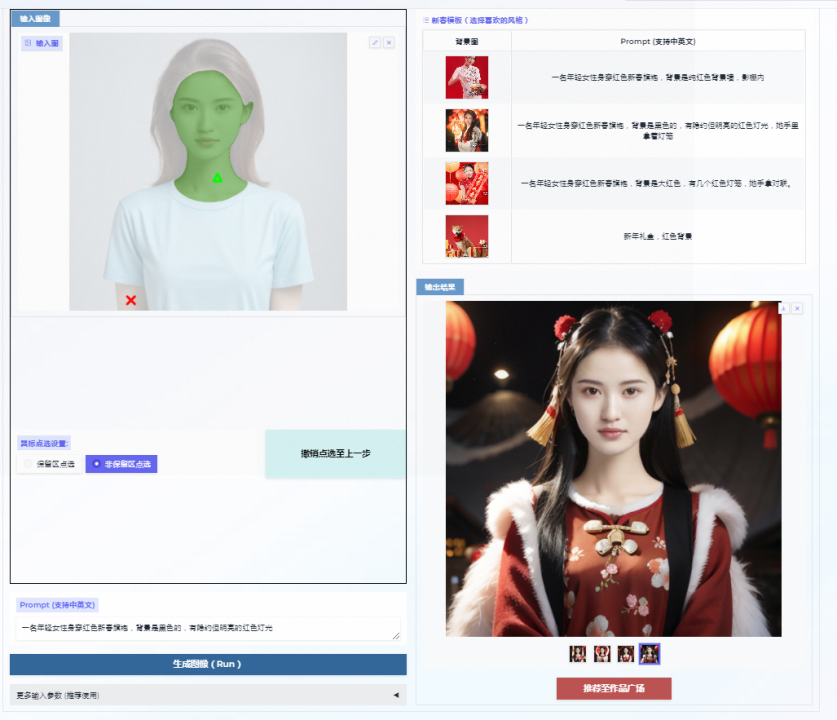Screen dimensions: 837x720
Task: Remove the input image with the X icon
Action: coord(389,43)
